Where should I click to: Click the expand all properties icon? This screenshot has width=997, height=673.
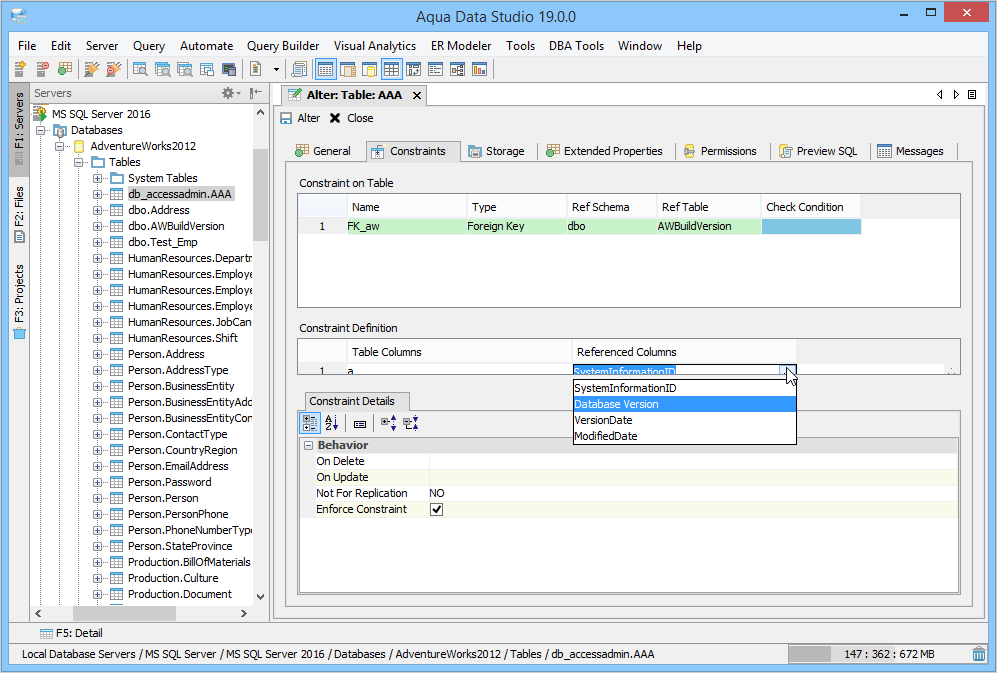(388, 423)
